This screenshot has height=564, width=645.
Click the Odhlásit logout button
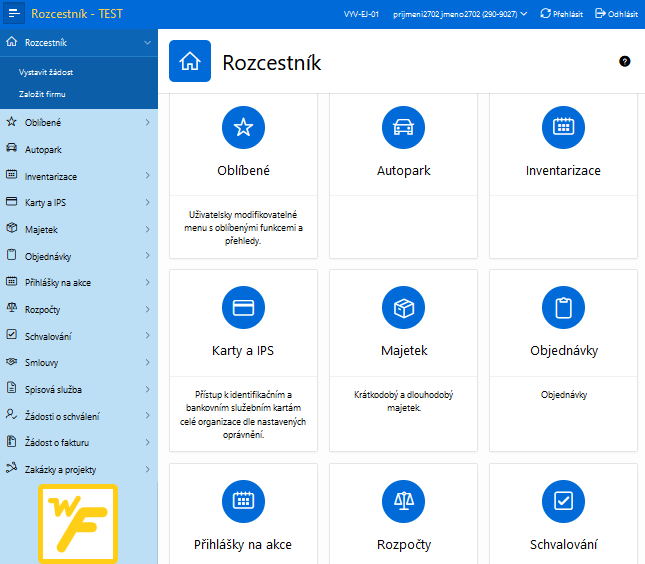[x=616, y=14]
